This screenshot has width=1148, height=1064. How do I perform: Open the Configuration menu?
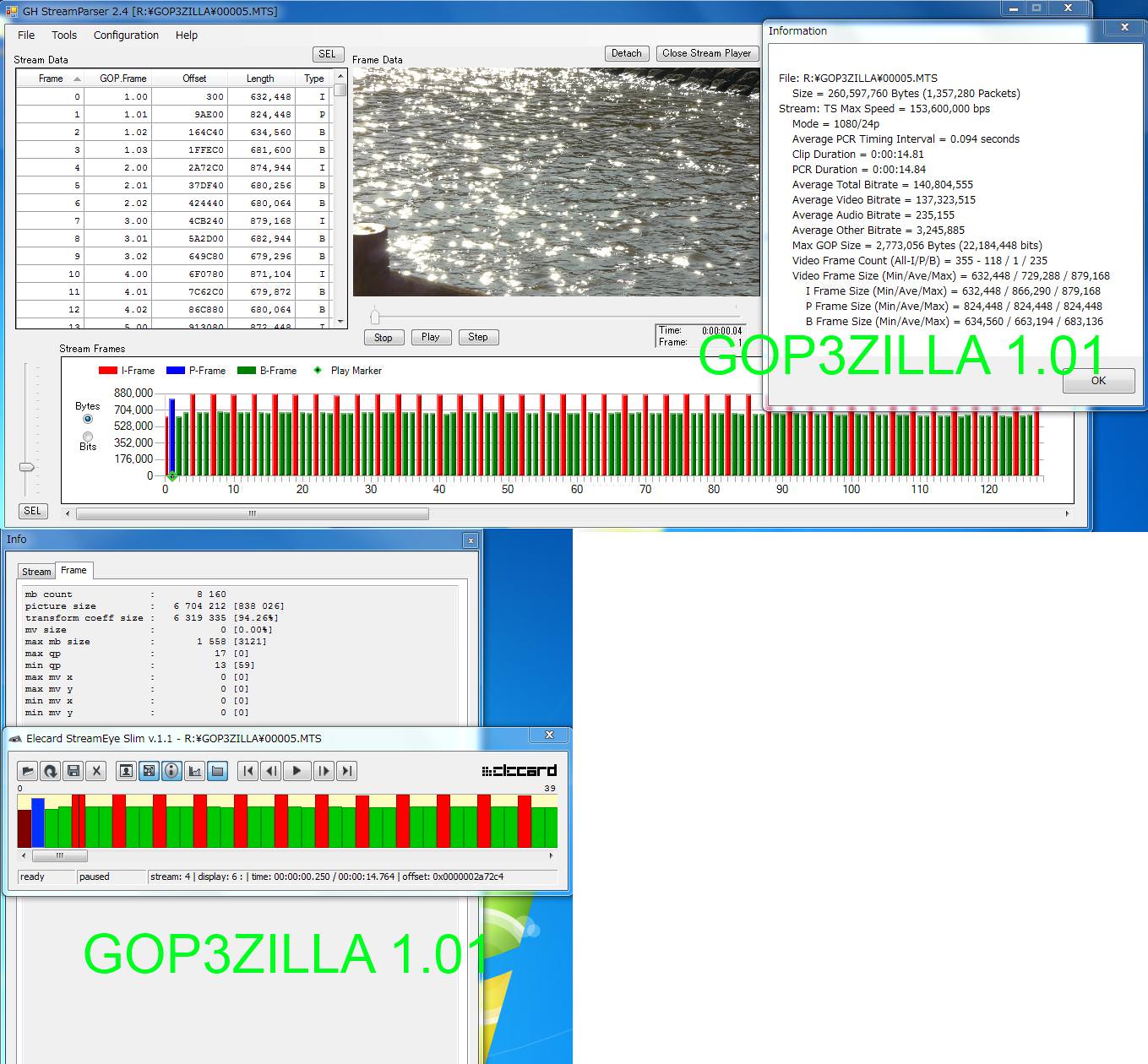126,35
